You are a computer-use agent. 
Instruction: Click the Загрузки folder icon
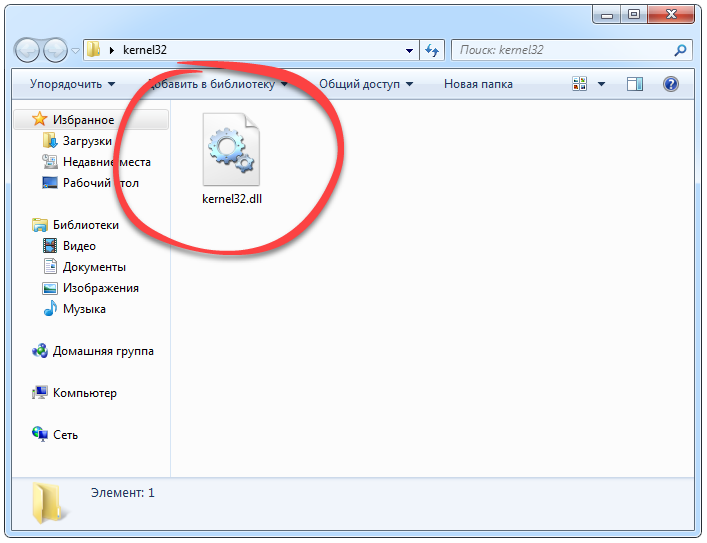[x=50, y=140]
